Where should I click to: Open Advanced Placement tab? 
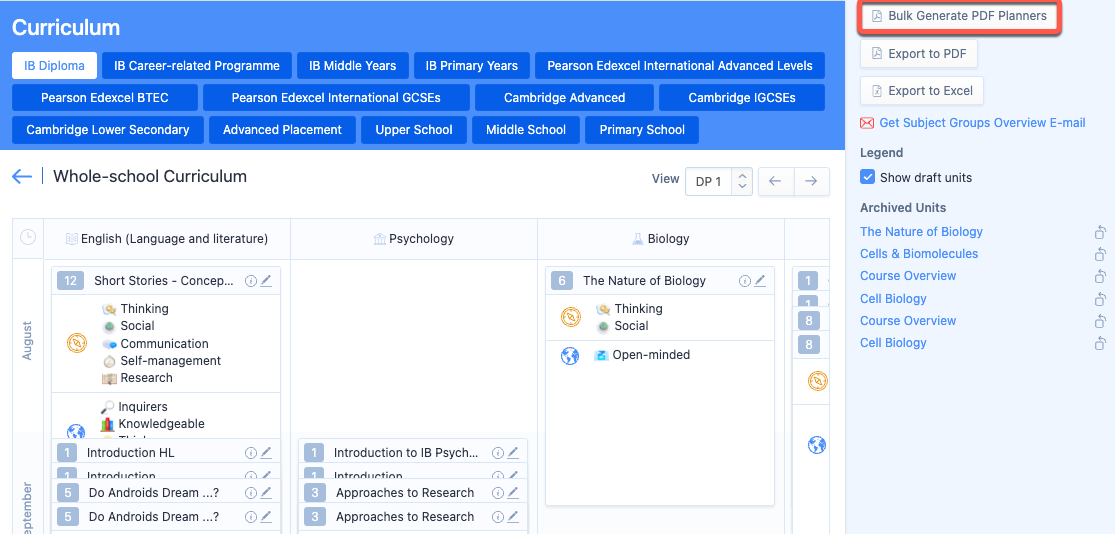pos(282,129)
